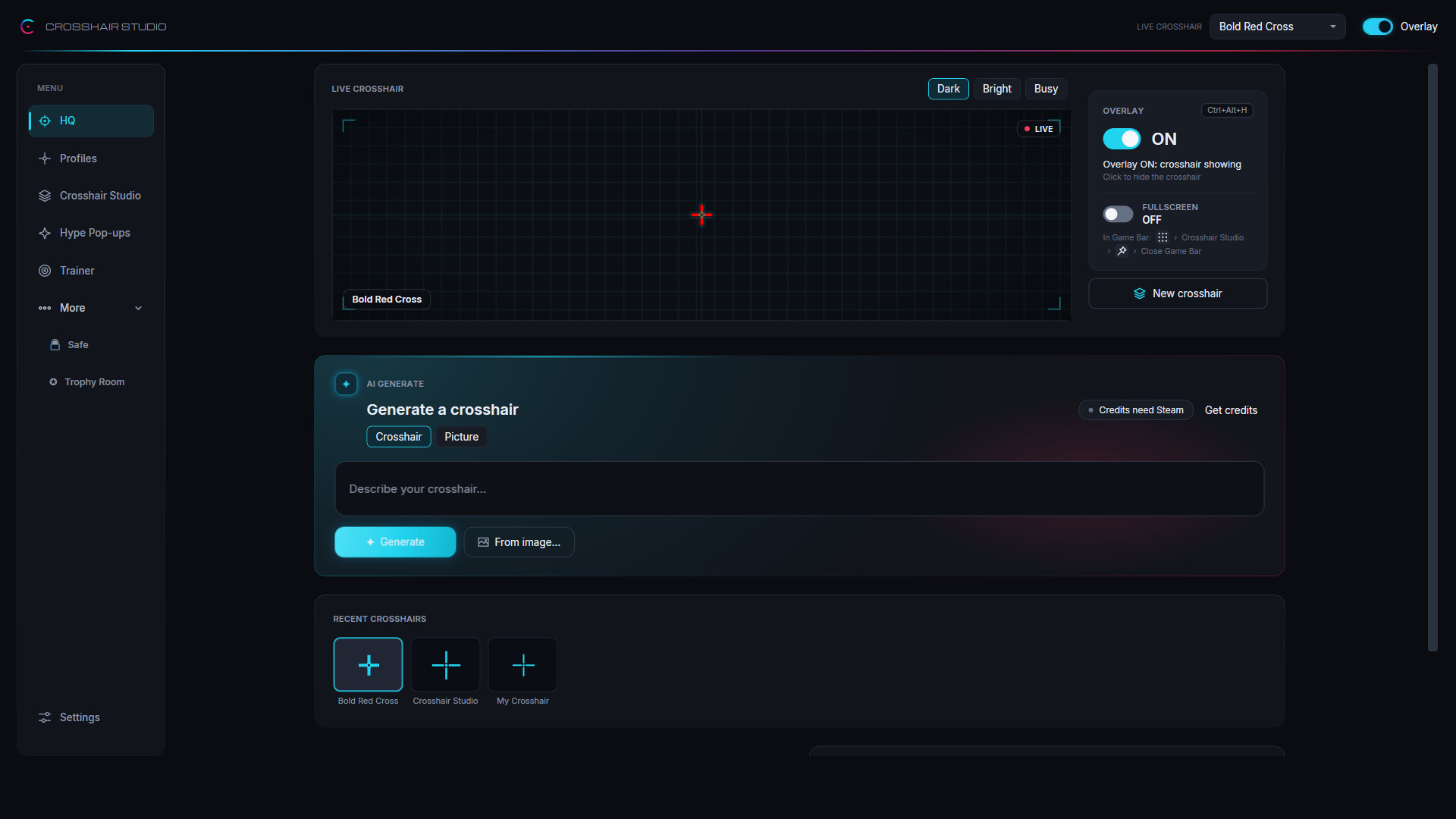Open the Live Crosshair dropdown Bold Red Cross
This screenshot has height=819, width=1456.
(1277, 27)
